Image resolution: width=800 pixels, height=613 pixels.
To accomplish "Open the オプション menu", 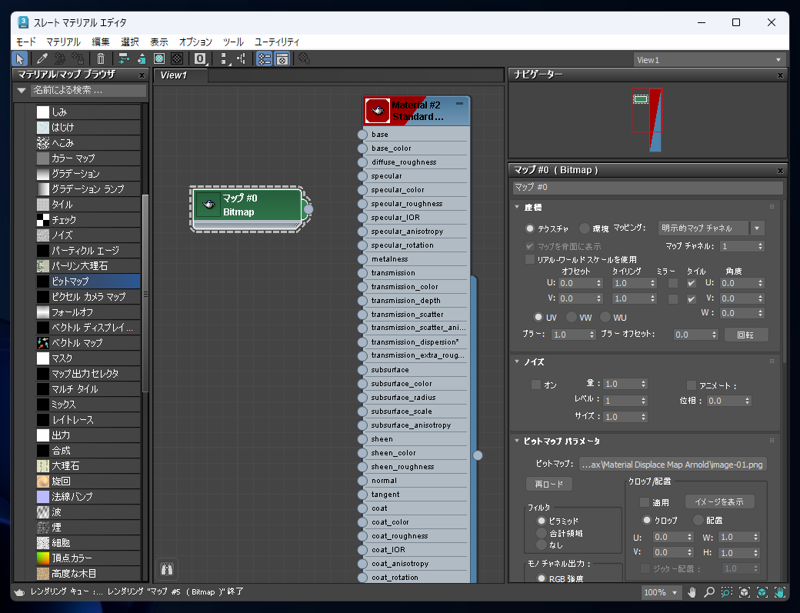I will tap(195, 42).
